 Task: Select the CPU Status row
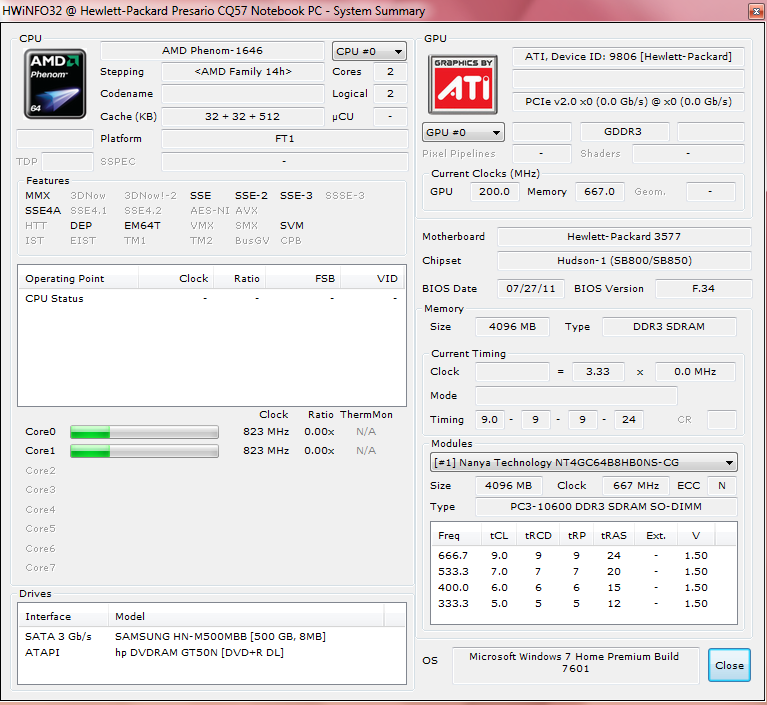pyautogui.click(x=212, y=298)
